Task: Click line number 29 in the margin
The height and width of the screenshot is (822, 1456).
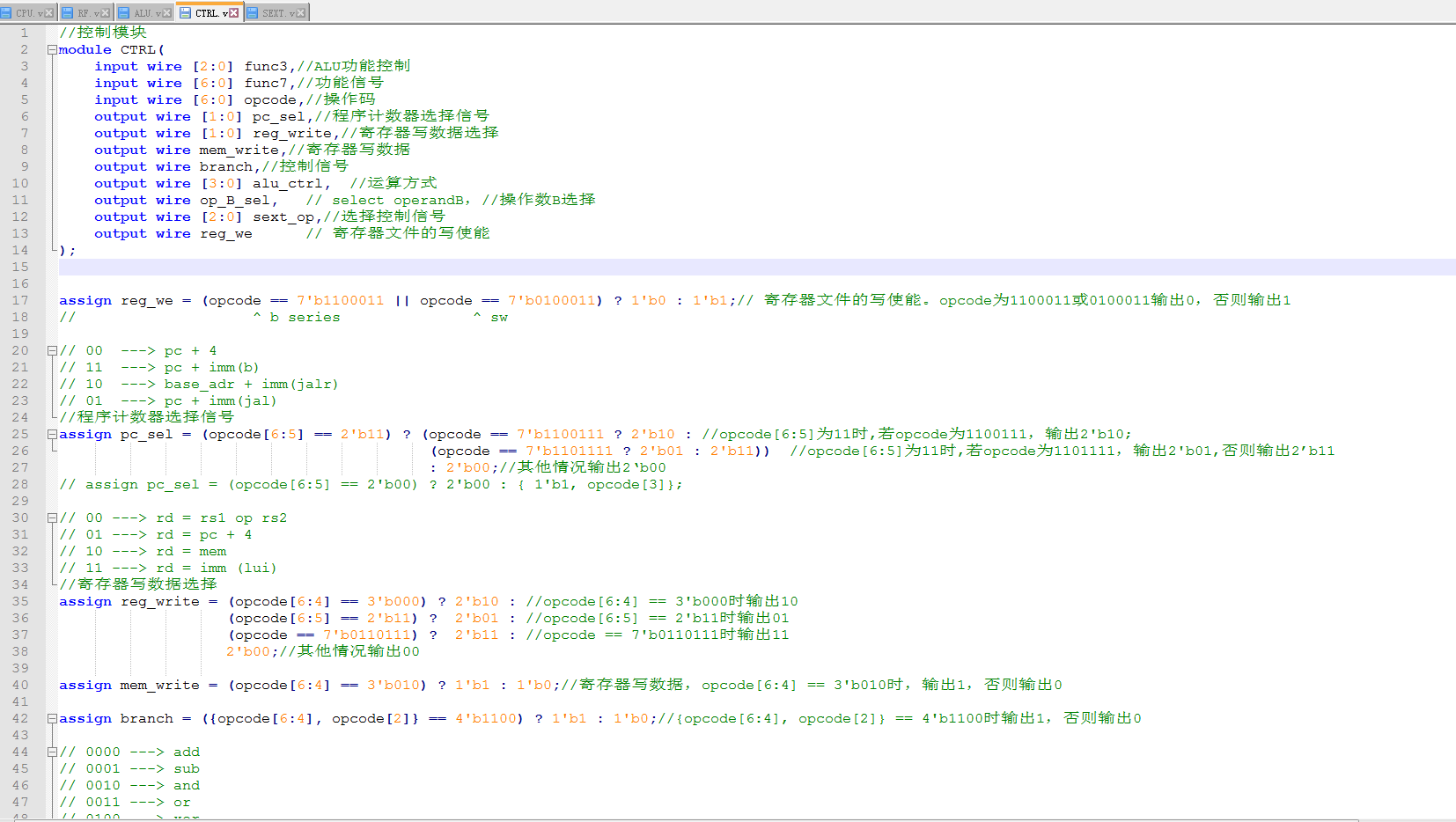Action: pyautogui.click(x=20, y=502)
